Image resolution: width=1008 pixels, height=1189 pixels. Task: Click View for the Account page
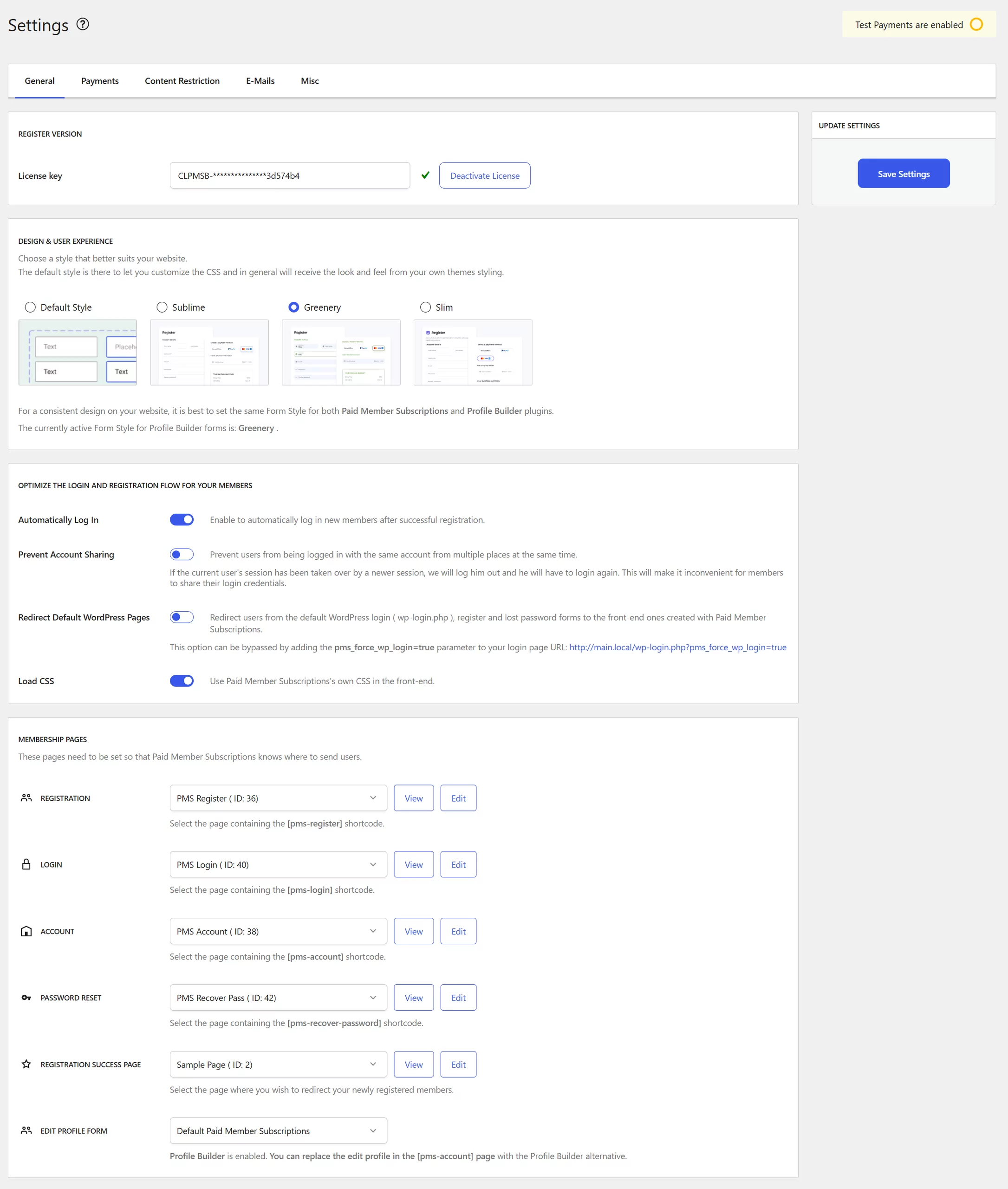click(x=414, y=931)
